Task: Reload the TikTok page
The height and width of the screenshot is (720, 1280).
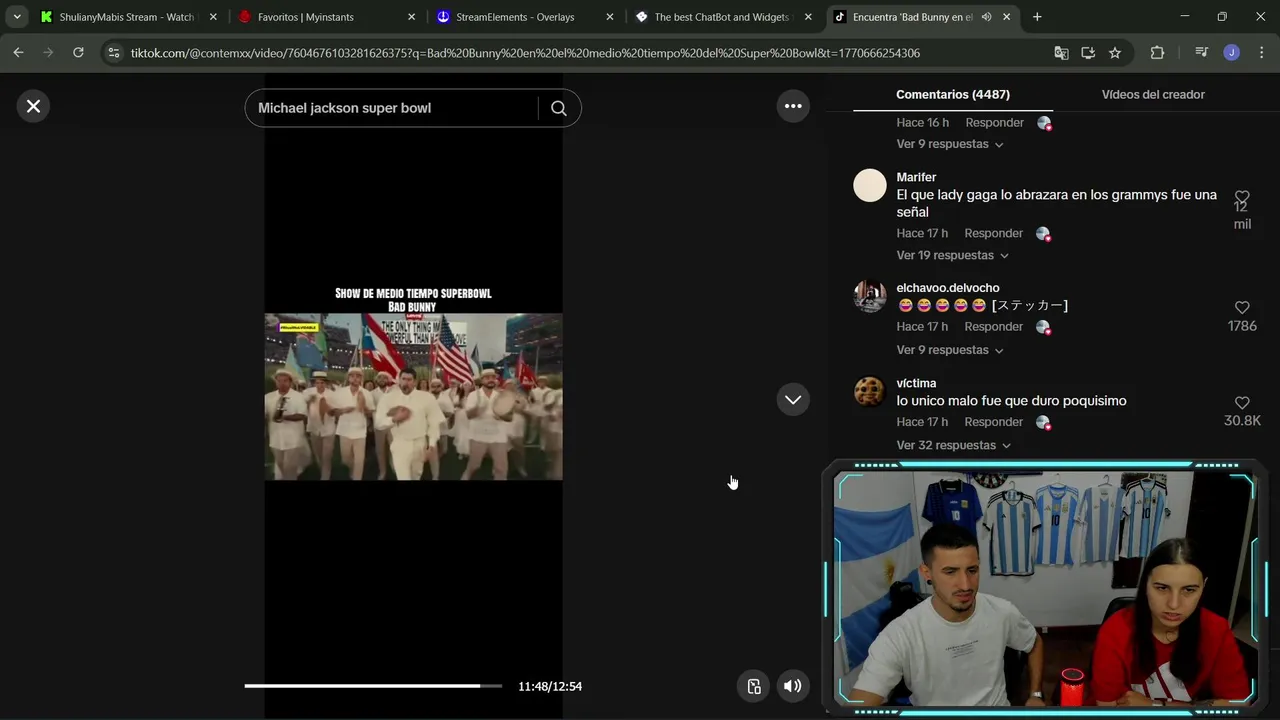Action: point(78,52)
